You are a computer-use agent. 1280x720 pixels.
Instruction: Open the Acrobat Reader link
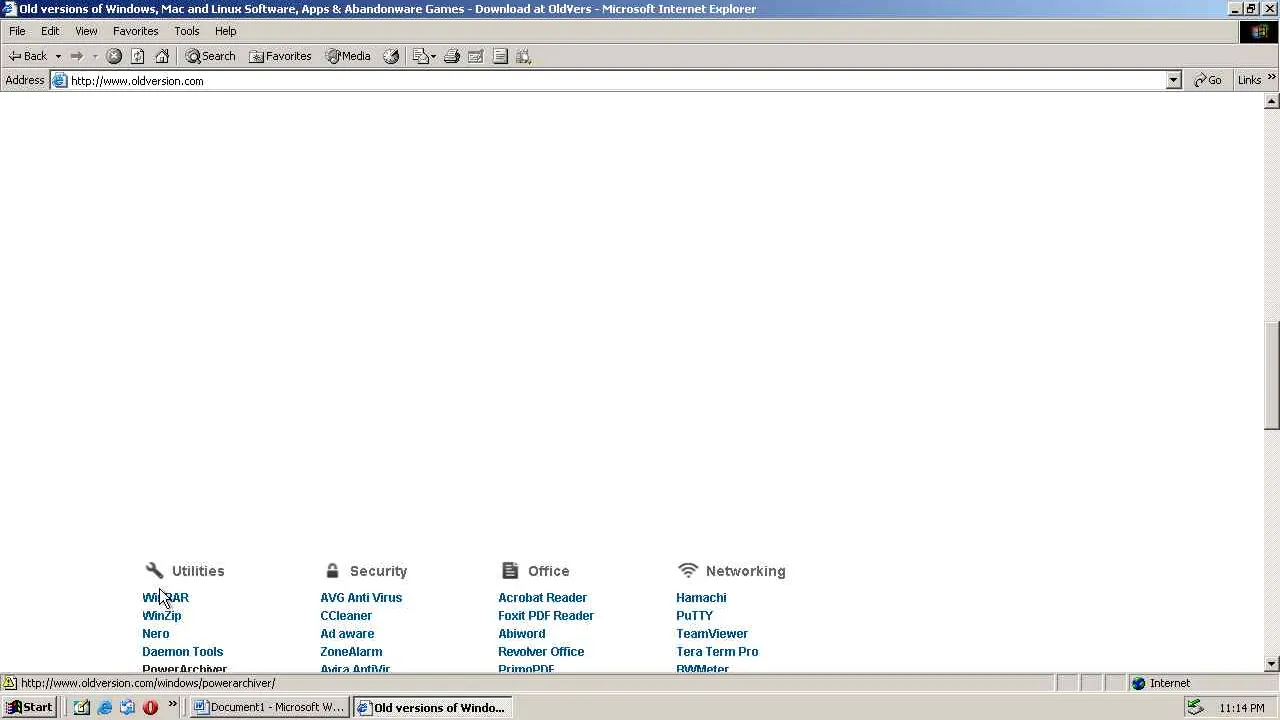tap(543, 598)
